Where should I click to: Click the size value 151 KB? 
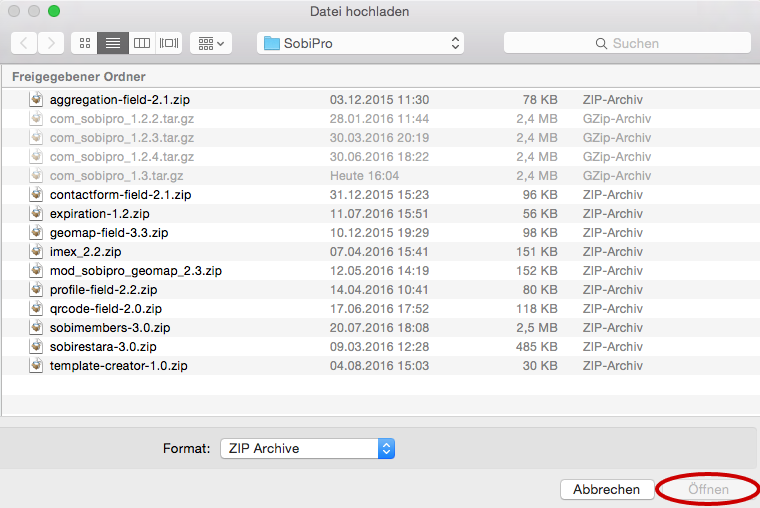(x=537, y=252)
